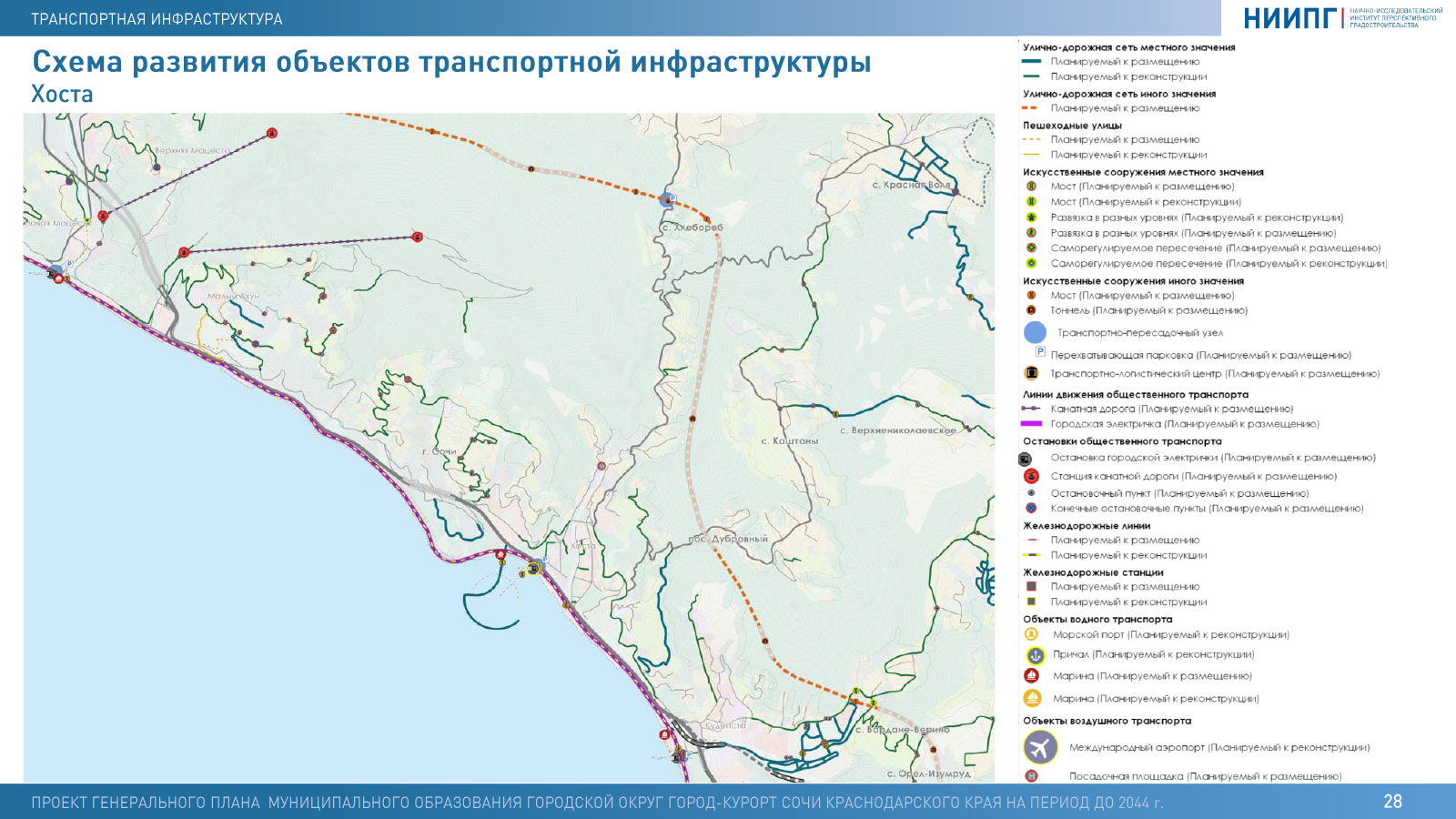Click the red Марина (к размещению) icon

coord(1032,676)
